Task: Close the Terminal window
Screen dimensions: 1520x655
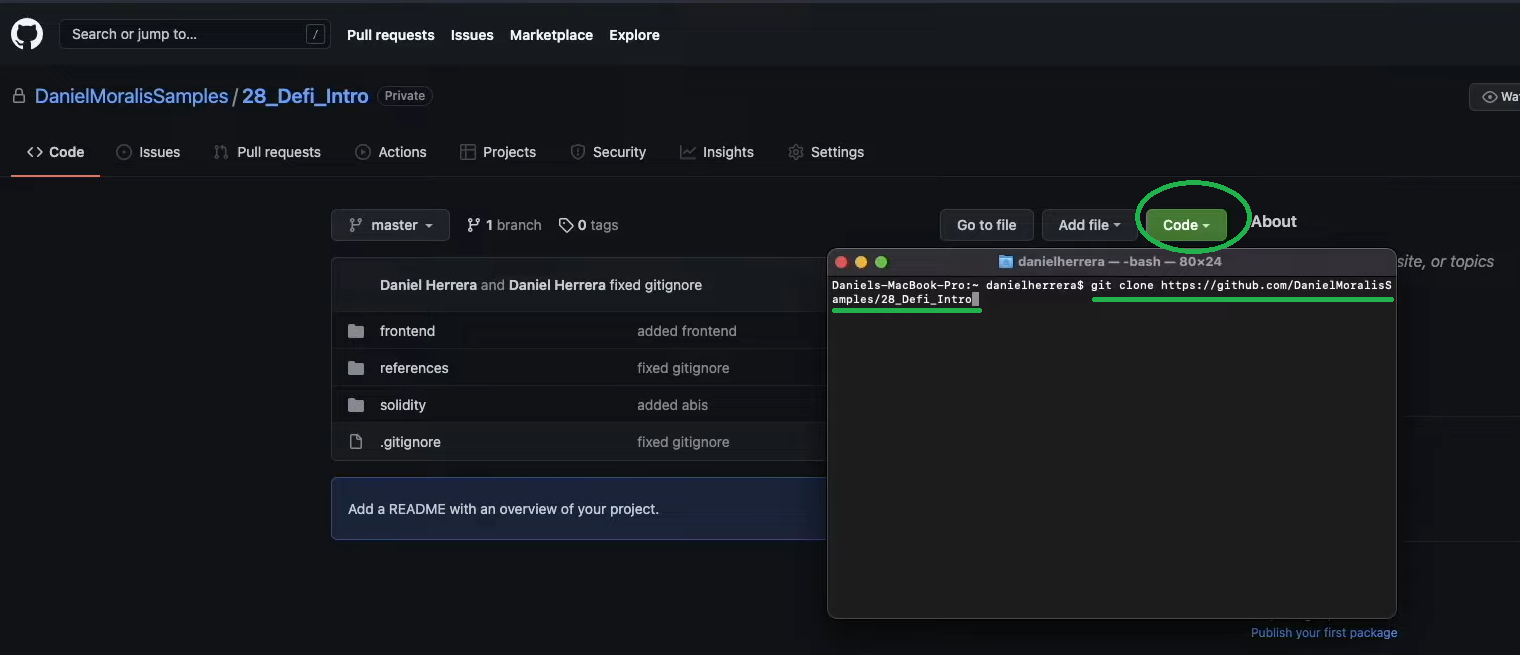Action: coord(841,262)
